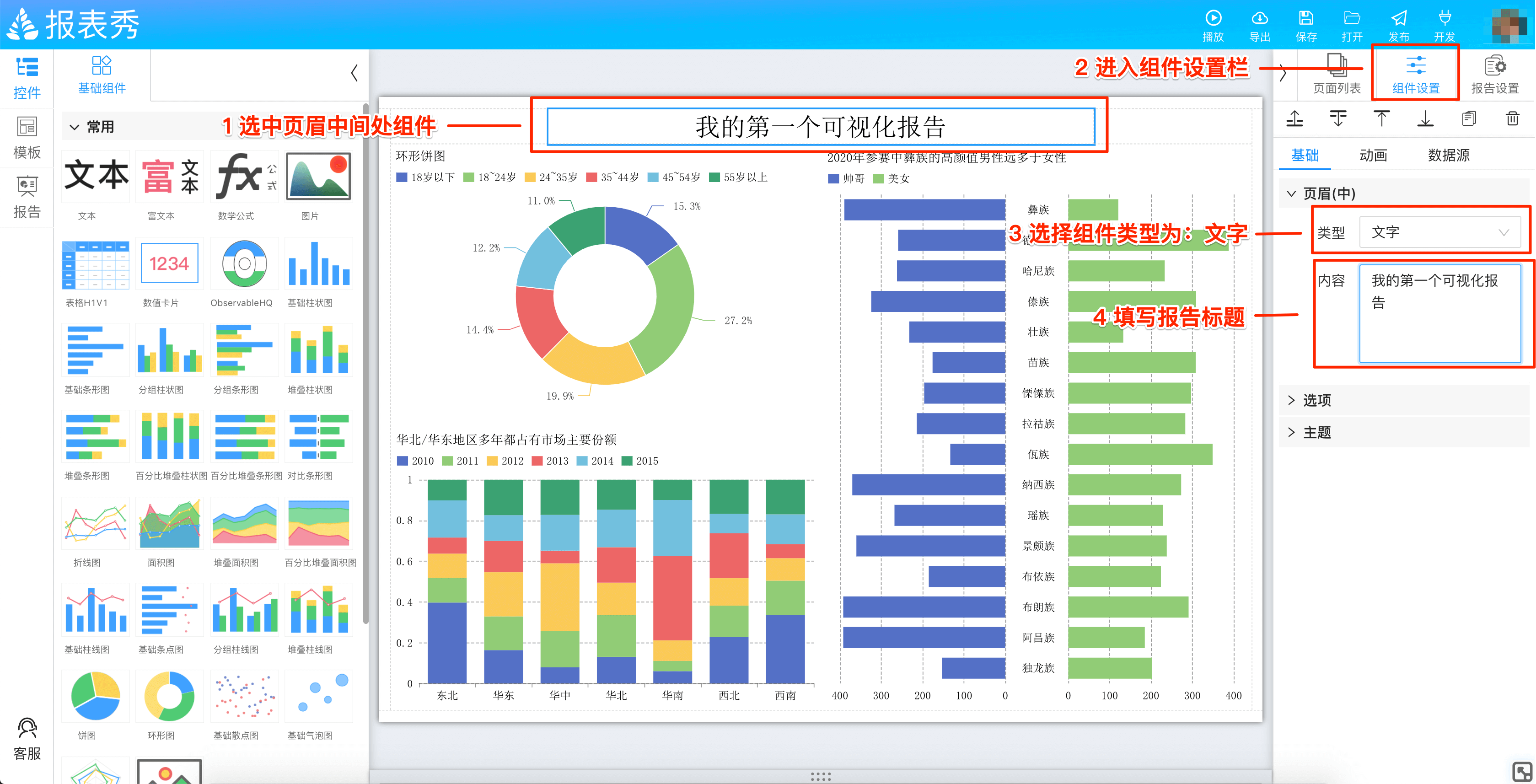Toggle the 2013 legend item

[x=550, y=461]
